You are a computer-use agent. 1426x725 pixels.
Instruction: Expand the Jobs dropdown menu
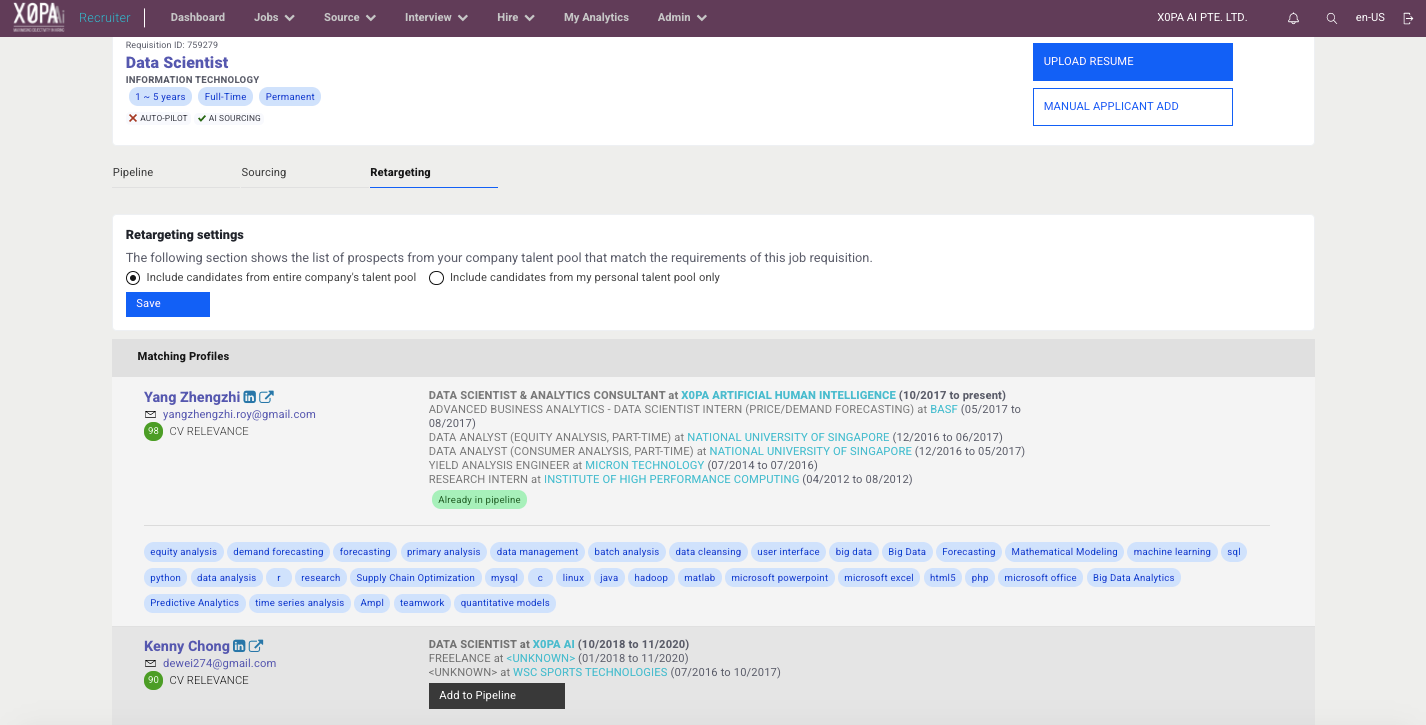(x=274, y=18)
